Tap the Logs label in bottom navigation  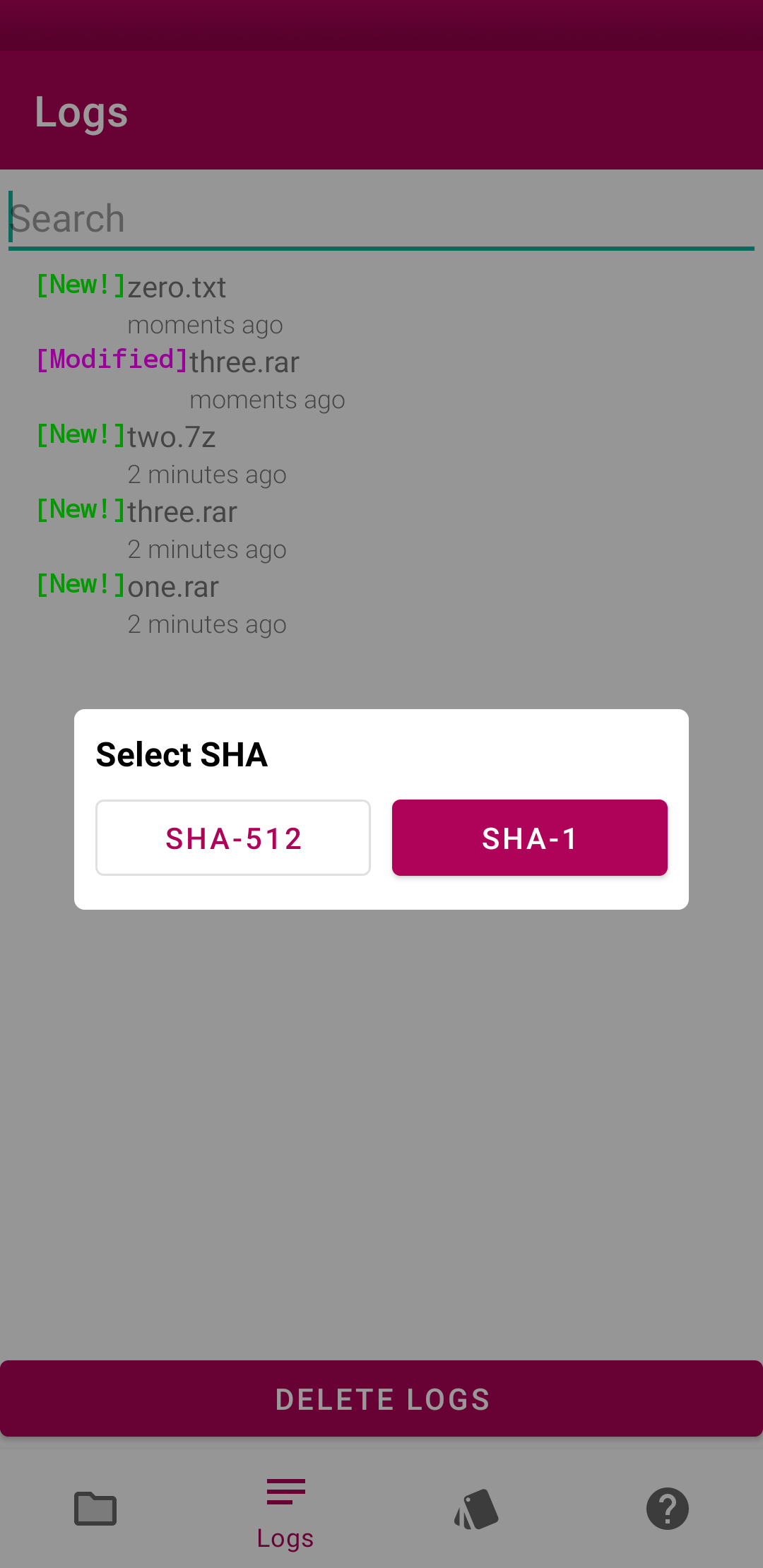(285, 1538)
